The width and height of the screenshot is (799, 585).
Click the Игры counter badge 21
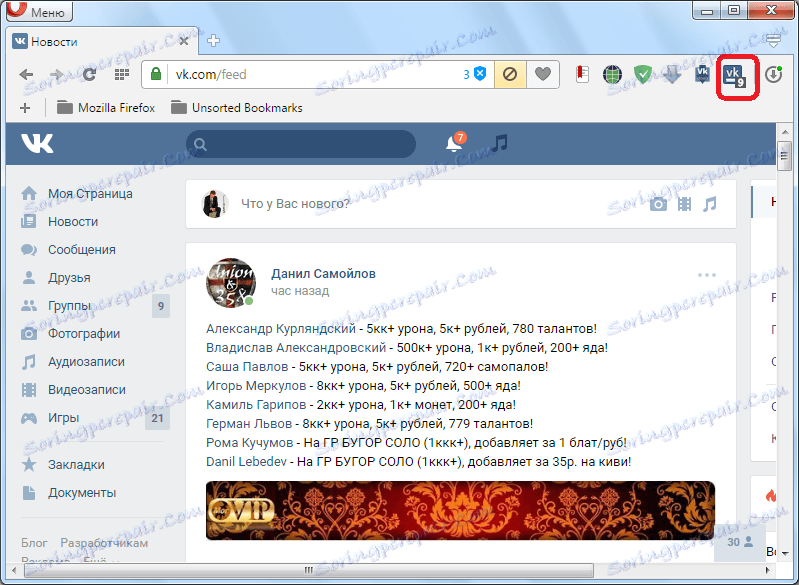tap(157, 418)
